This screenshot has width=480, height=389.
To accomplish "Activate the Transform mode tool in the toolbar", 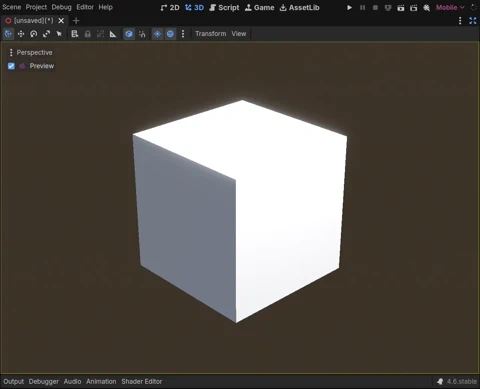I will point(8,34).
